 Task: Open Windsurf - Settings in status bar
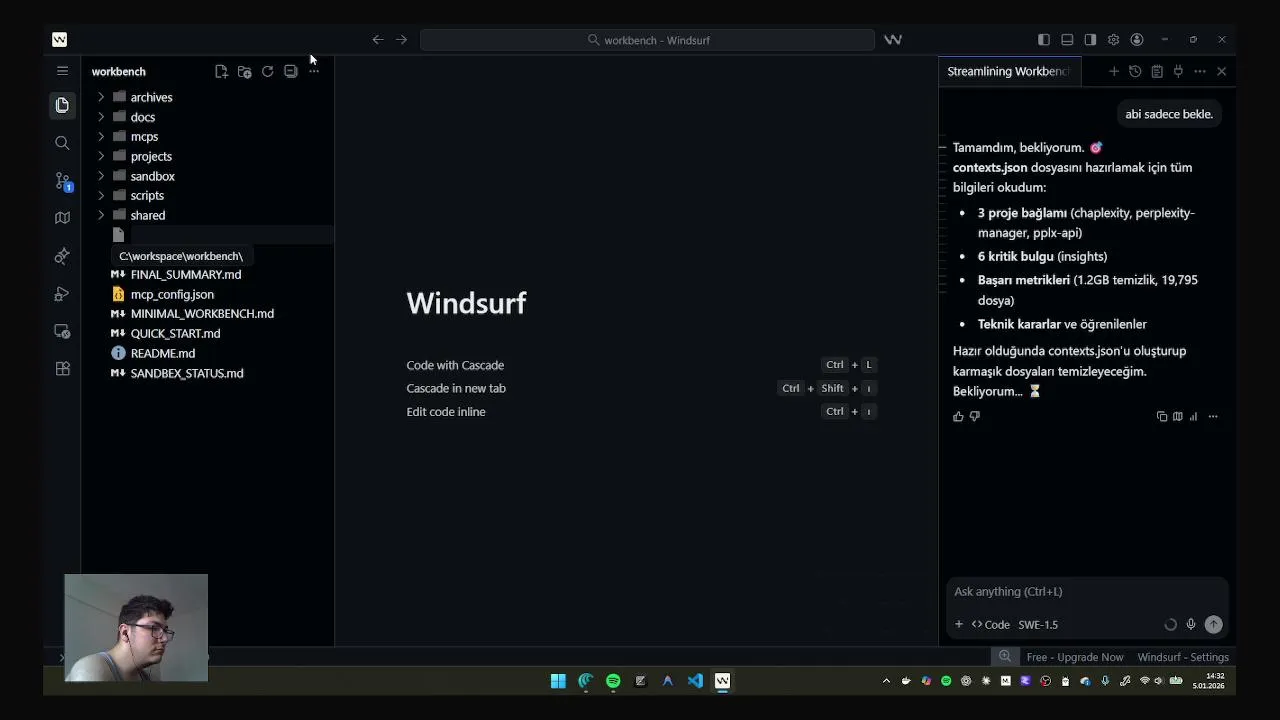pos(1183,657)
